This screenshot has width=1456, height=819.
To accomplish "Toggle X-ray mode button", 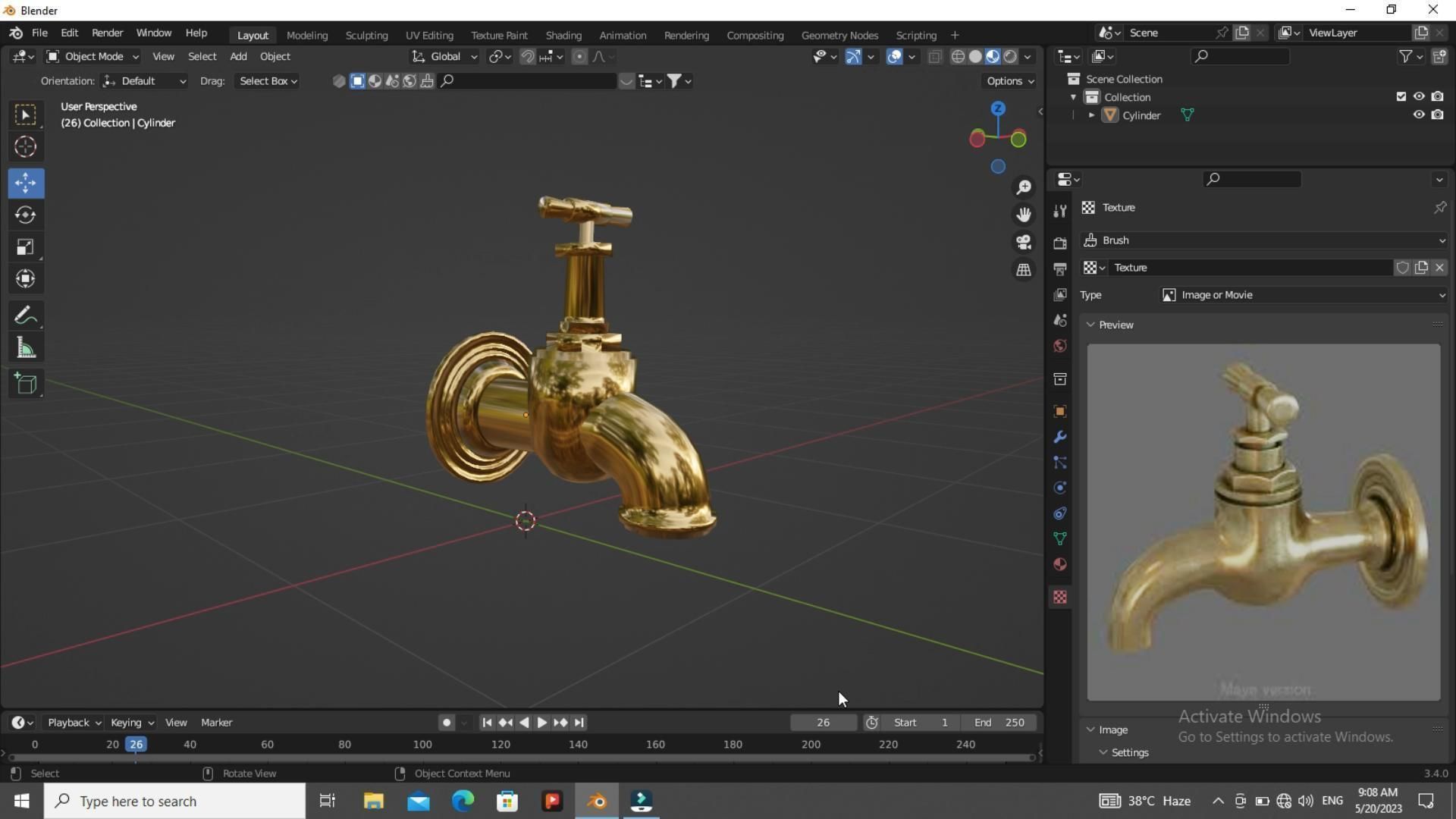I will pos(935,57).
